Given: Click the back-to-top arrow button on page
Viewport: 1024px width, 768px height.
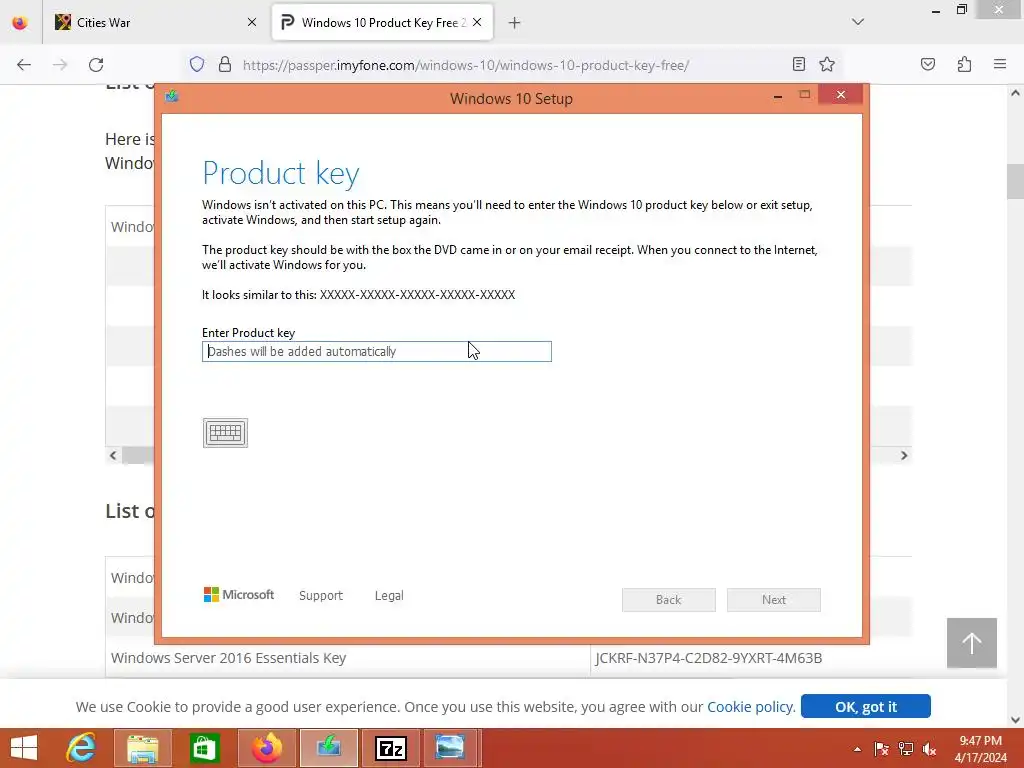Looking at the screenshot, I should click(972, 643).
